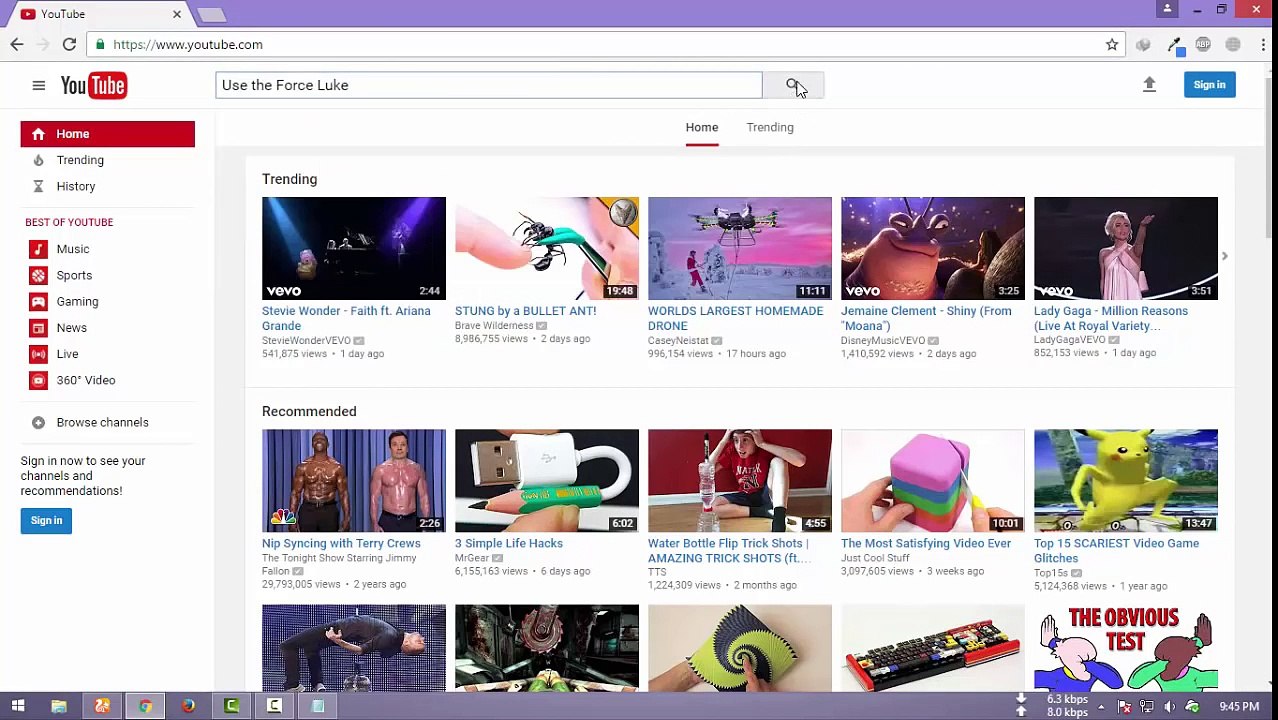Click 'Top 15 SCARIEST Video Game Glitches' title
The height and width of the screenshot is (720, 1278).
(x=1116, y=551)
